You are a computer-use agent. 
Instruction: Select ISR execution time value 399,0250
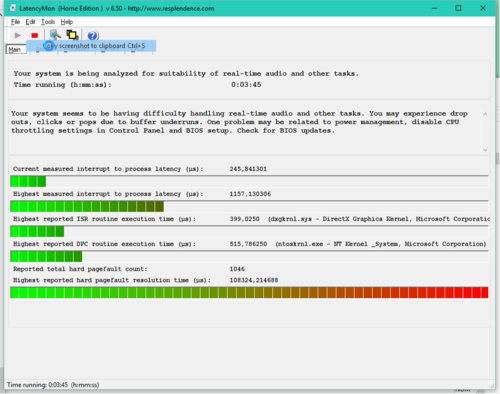[x=244, y=219]
